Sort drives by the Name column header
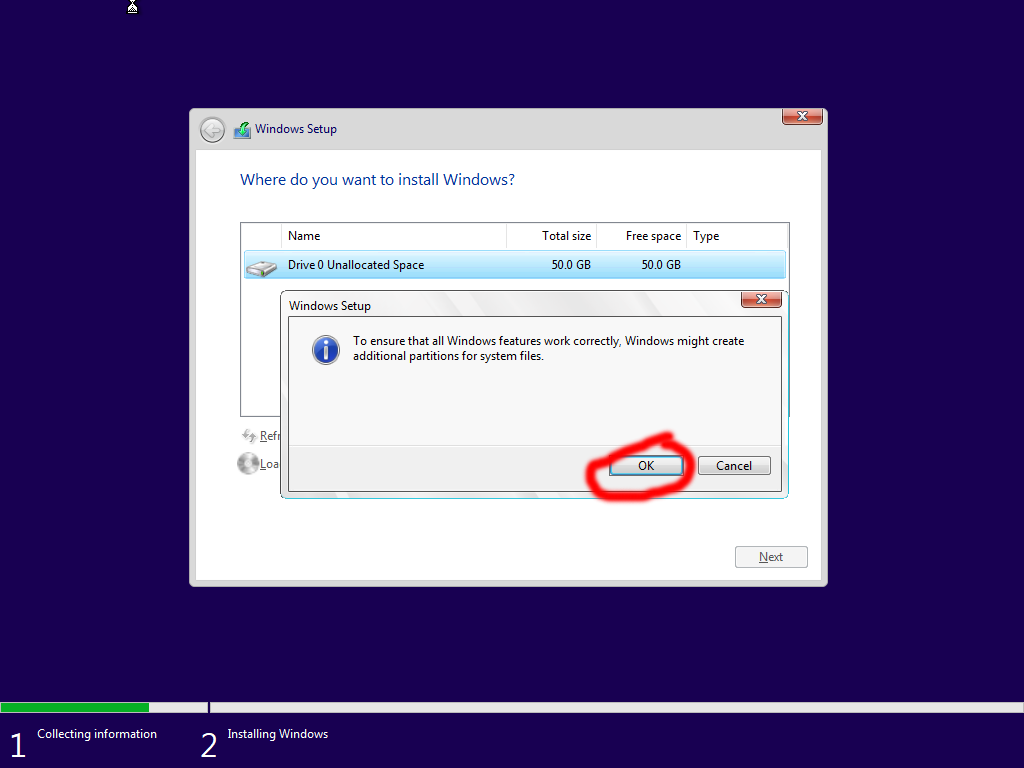Image resolution: width=1024 pixels, height=768 pixels. click(x=394, y=236)
